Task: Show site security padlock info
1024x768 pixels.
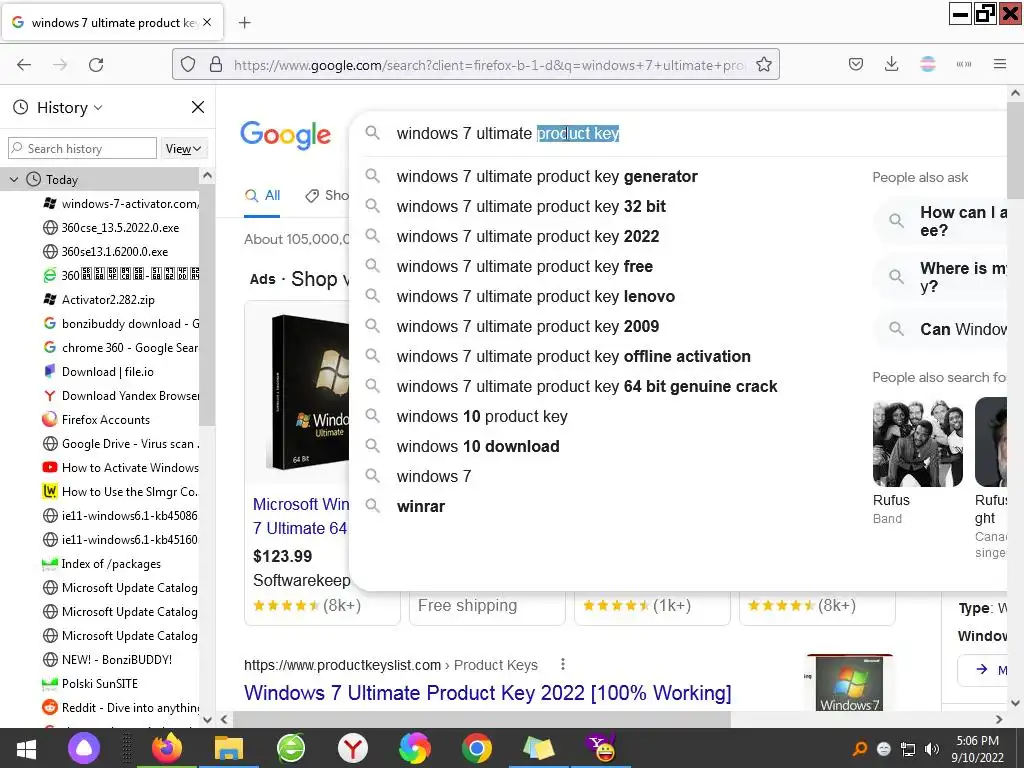Action: tap(216, 65)
